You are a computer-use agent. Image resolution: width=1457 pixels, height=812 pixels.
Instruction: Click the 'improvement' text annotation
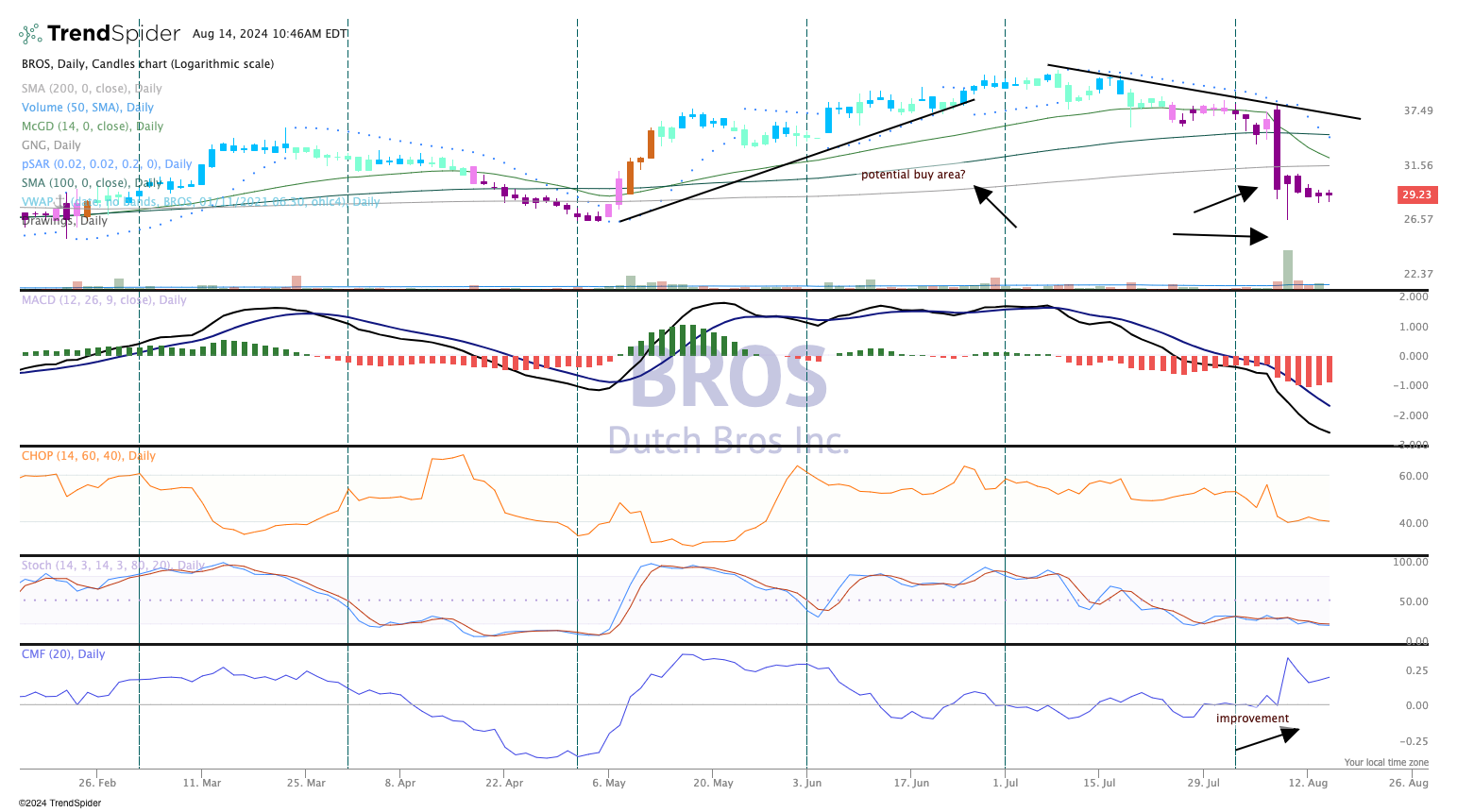click(1252, 719)
